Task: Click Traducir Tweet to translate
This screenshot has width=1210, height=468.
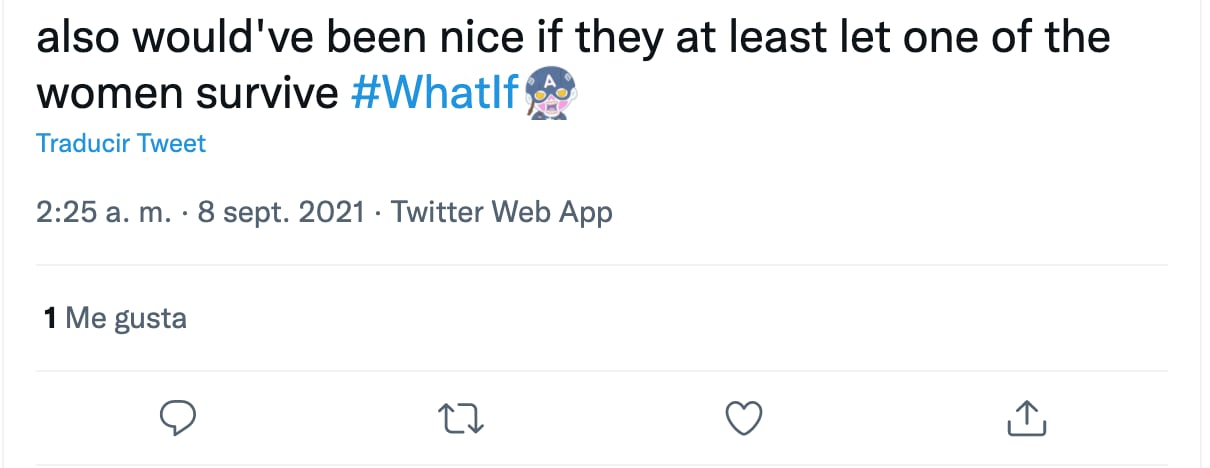Action: [x=120, y=144]
